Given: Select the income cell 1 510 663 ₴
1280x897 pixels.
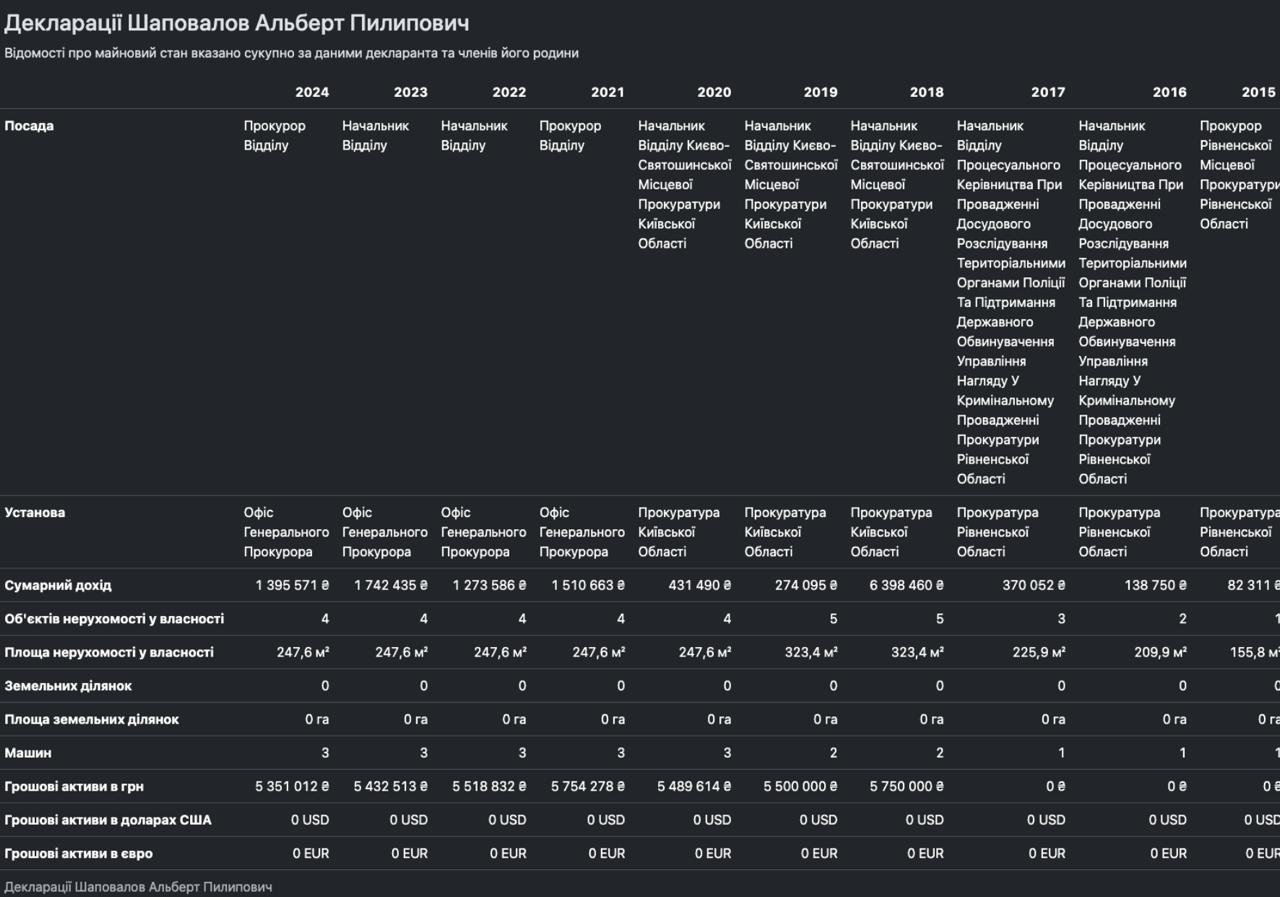Looking at the screenshot, I should click(x=588, y=585).
